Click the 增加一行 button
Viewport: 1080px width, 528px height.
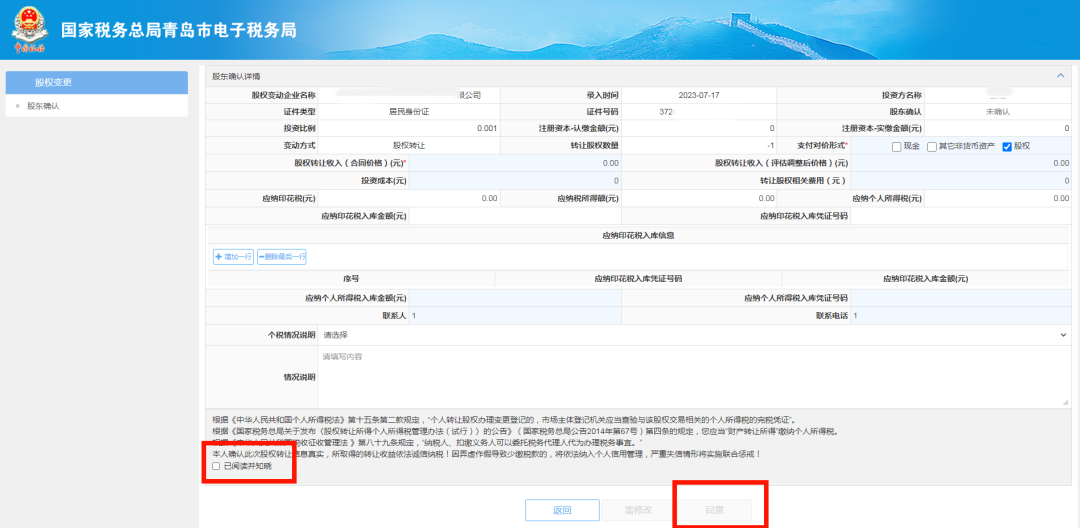(233, 257)
